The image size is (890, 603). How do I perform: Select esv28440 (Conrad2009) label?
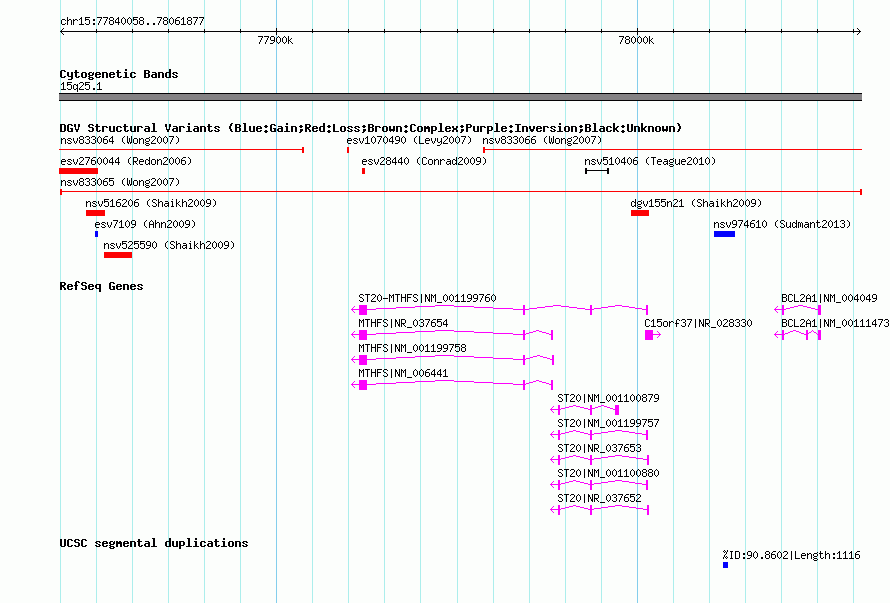tap(424, 161)
